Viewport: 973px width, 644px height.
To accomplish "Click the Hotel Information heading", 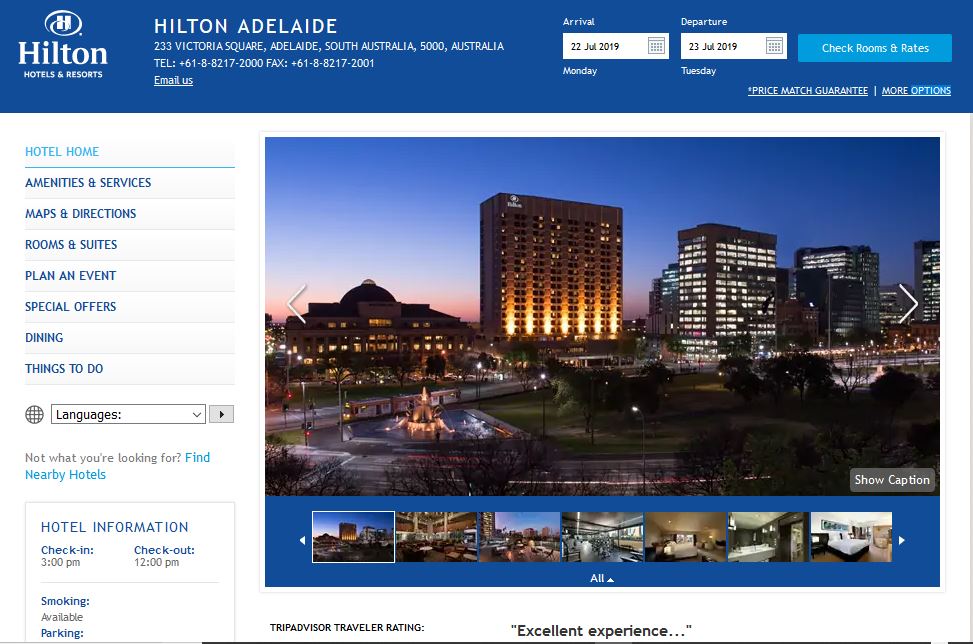I will click(x=114, y=527).
